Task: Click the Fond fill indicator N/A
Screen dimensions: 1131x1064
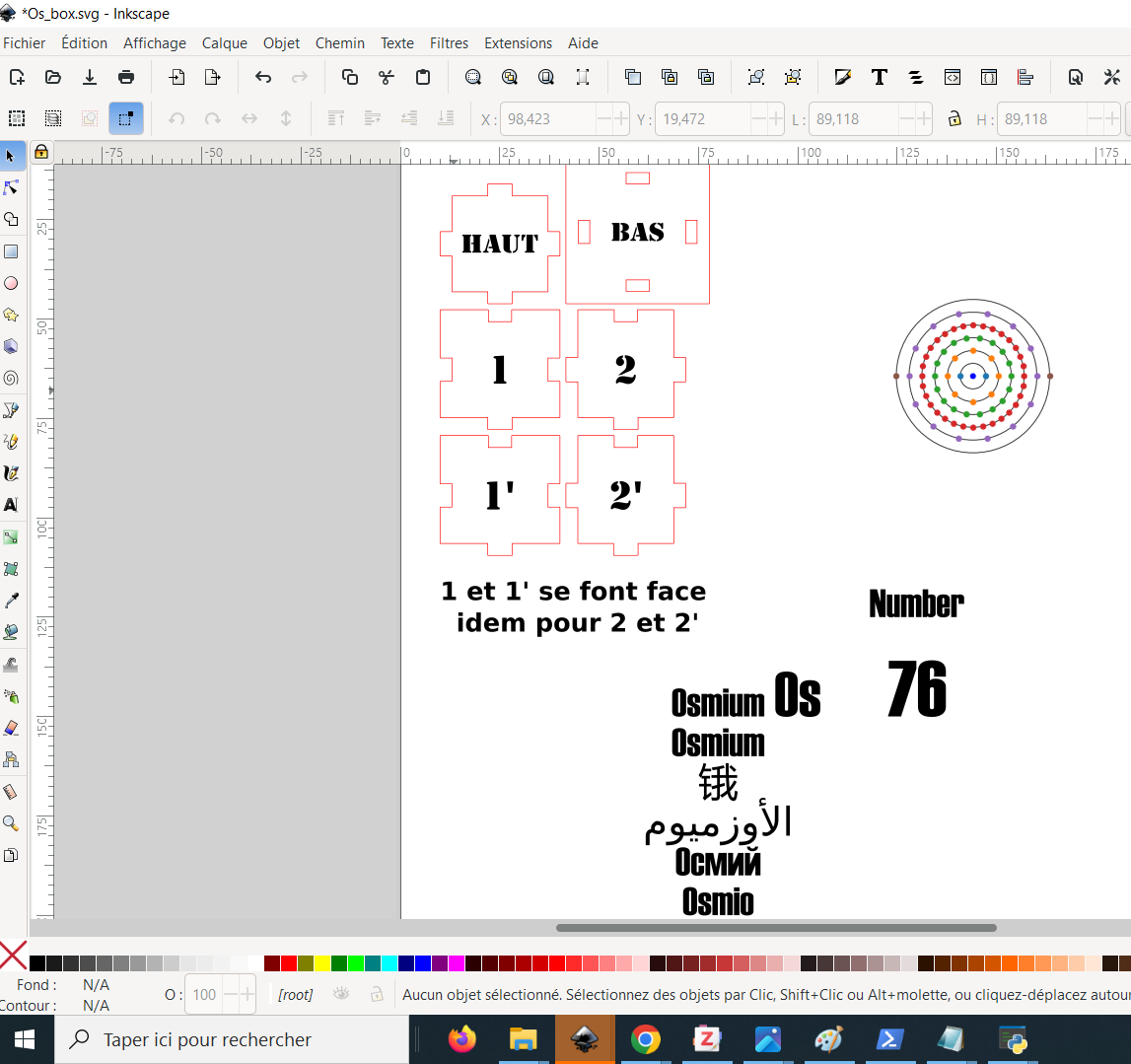Action: pos(96,984)
